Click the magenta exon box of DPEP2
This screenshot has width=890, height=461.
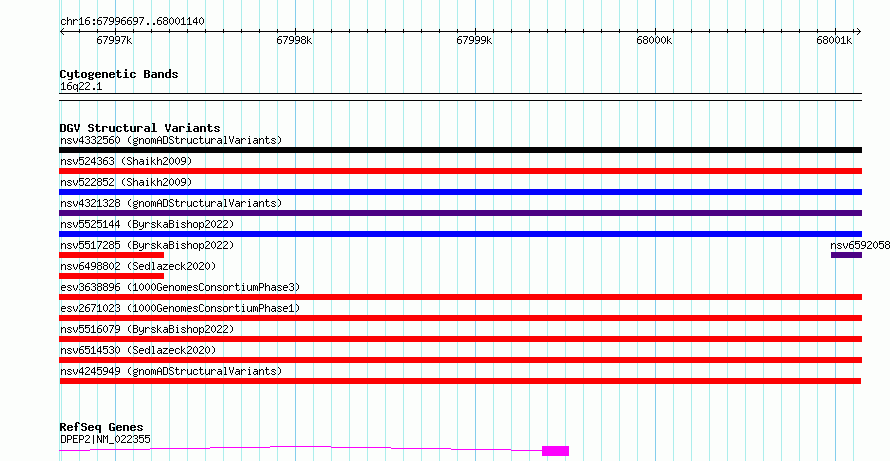pos(555,451)
